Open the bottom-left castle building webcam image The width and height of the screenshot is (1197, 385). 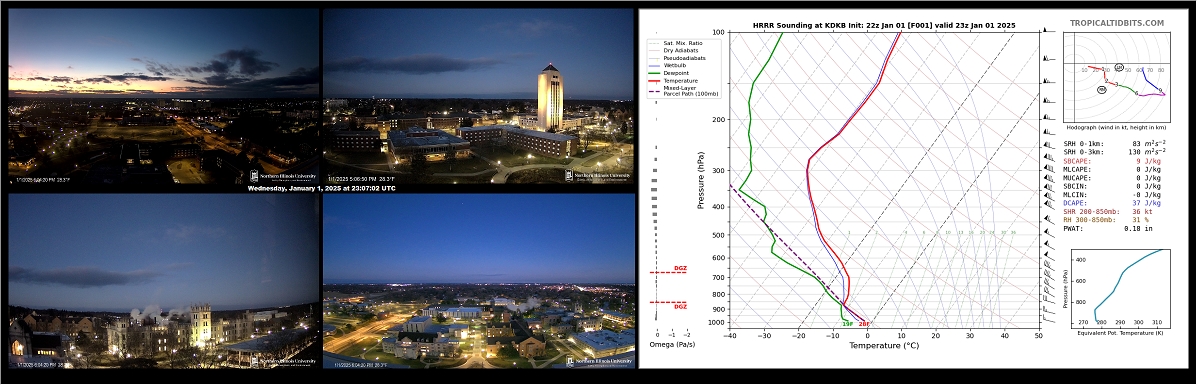click(x=163, y=280)
